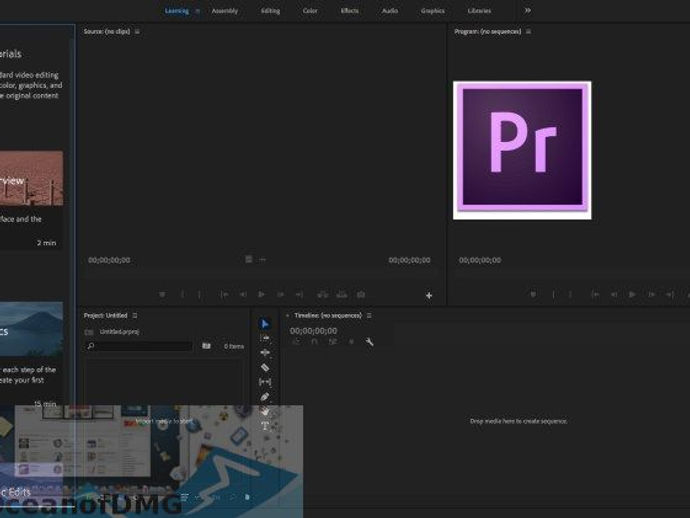Viewport: 690px width, 518px height.
Task: Open the overview tutorial thumbnail
Action: 31,178
